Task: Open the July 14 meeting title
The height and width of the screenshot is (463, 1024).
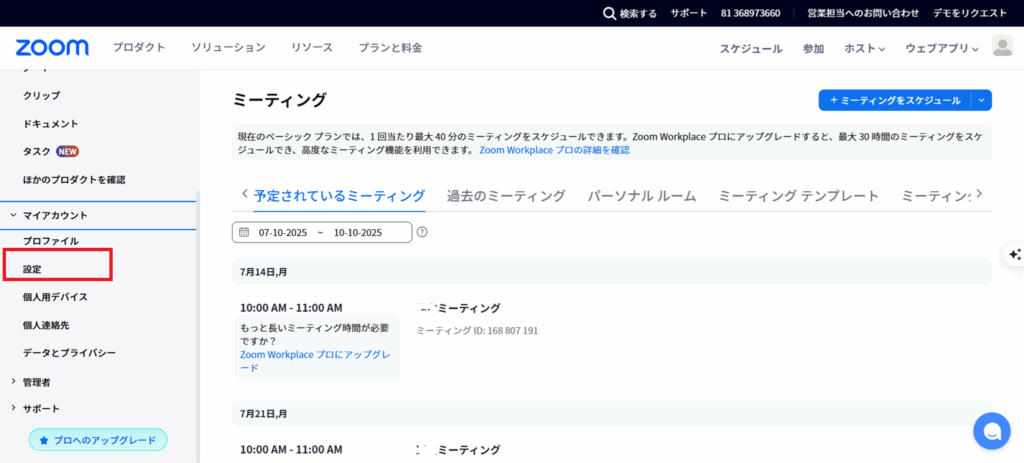Action: pos(458,308)
